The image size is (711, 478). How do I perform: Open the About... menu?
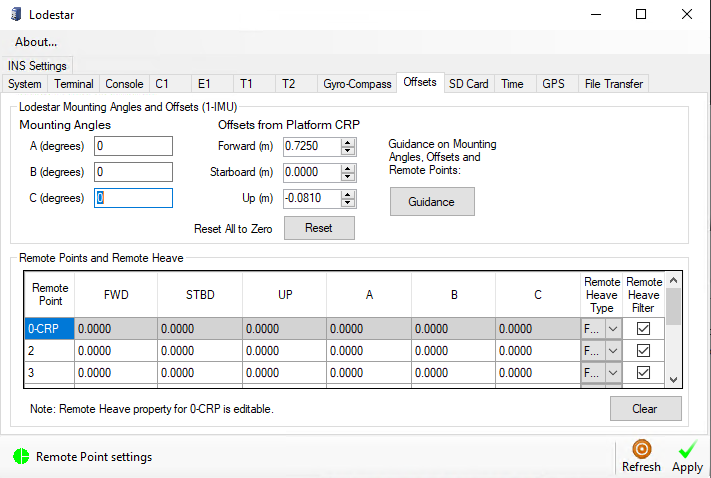(x=36, y=42)
